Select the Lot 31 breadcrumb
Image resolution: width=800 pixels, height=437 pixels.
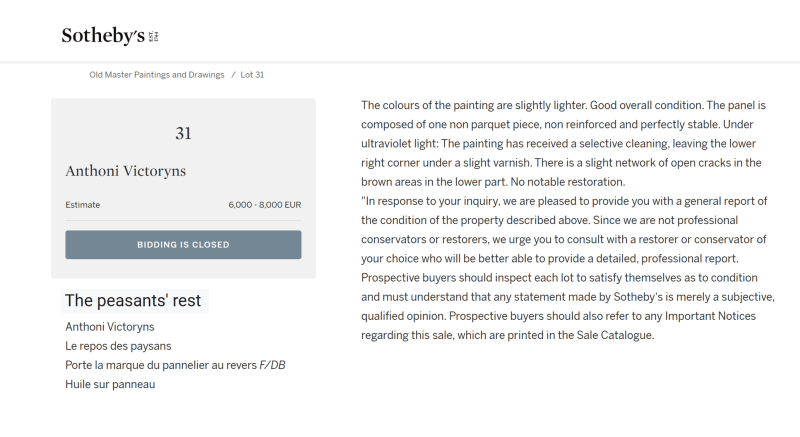point(252,75)
